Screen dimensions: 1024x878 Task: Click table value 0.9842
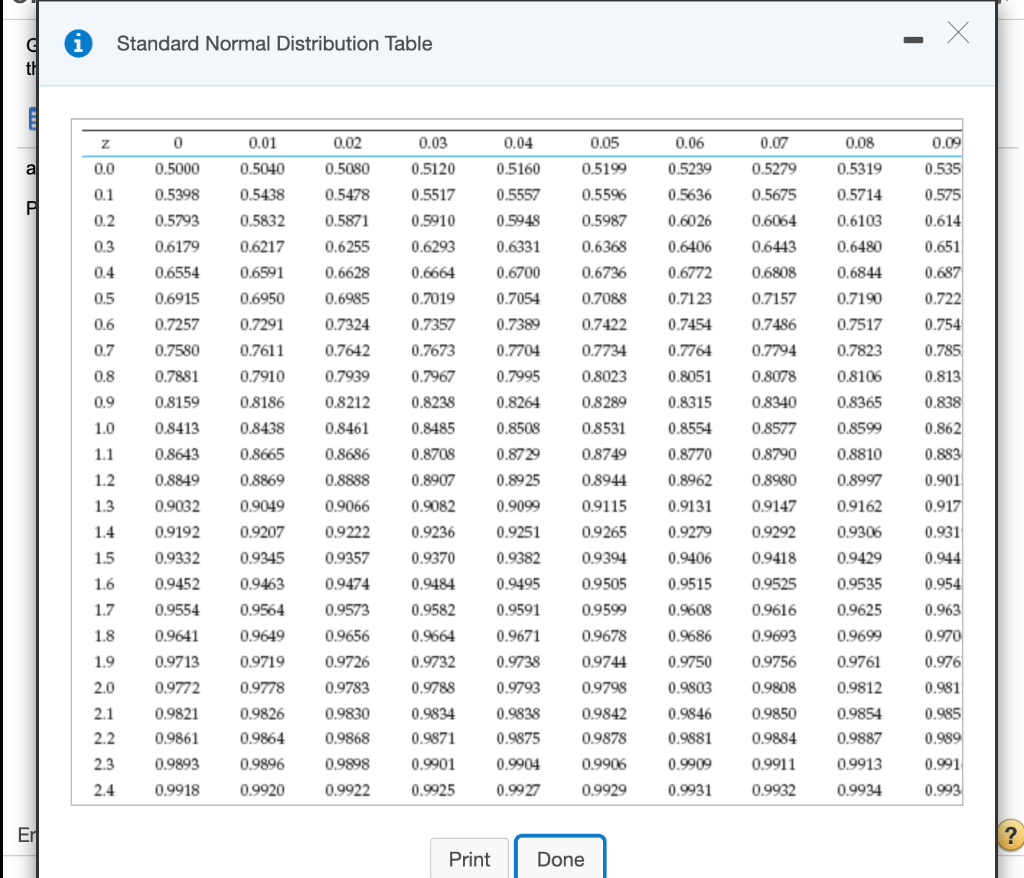click(x=605, y=713)
